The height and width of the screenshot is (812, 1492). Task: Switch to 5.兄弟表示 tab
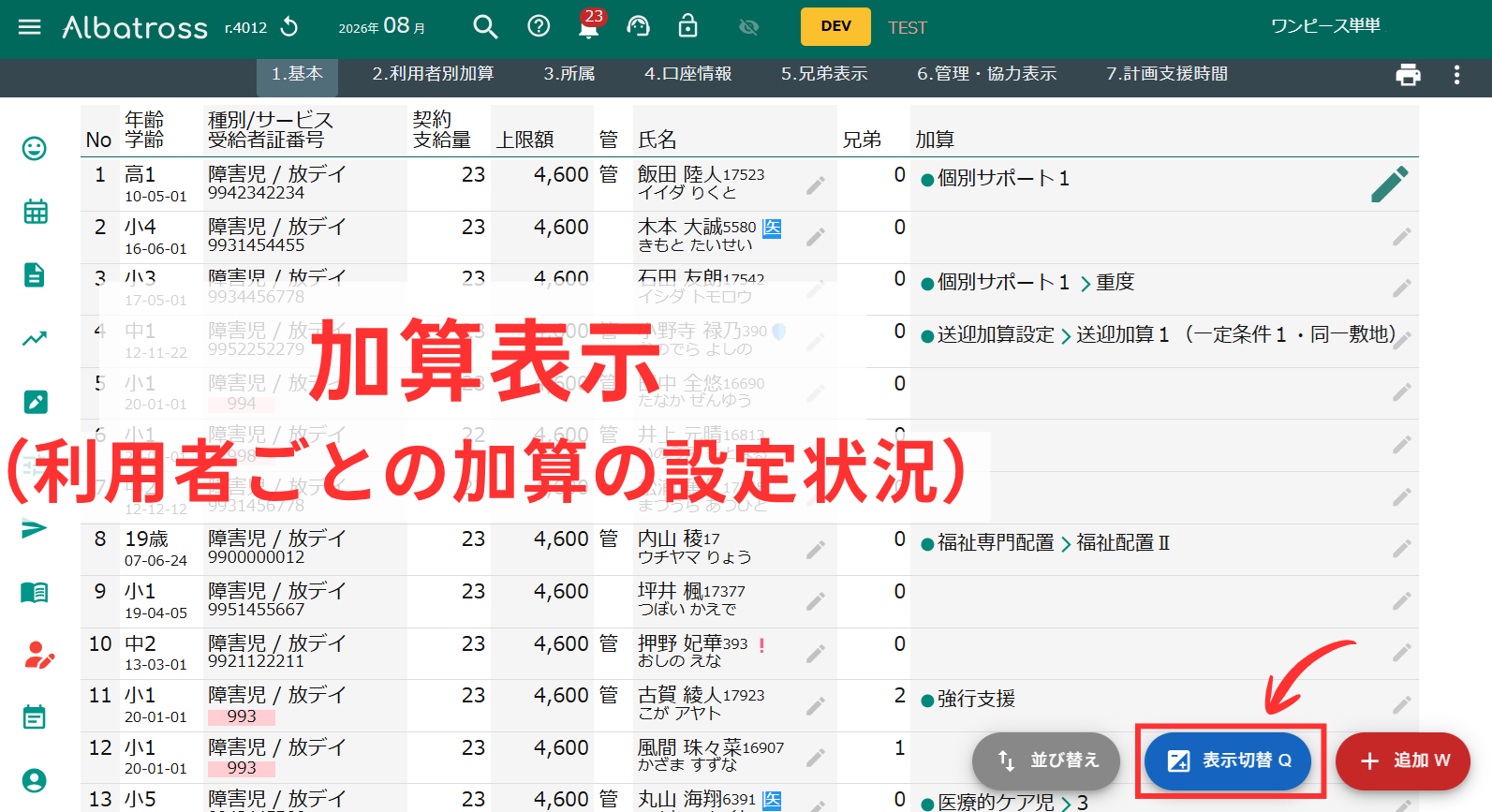(824, 74)
